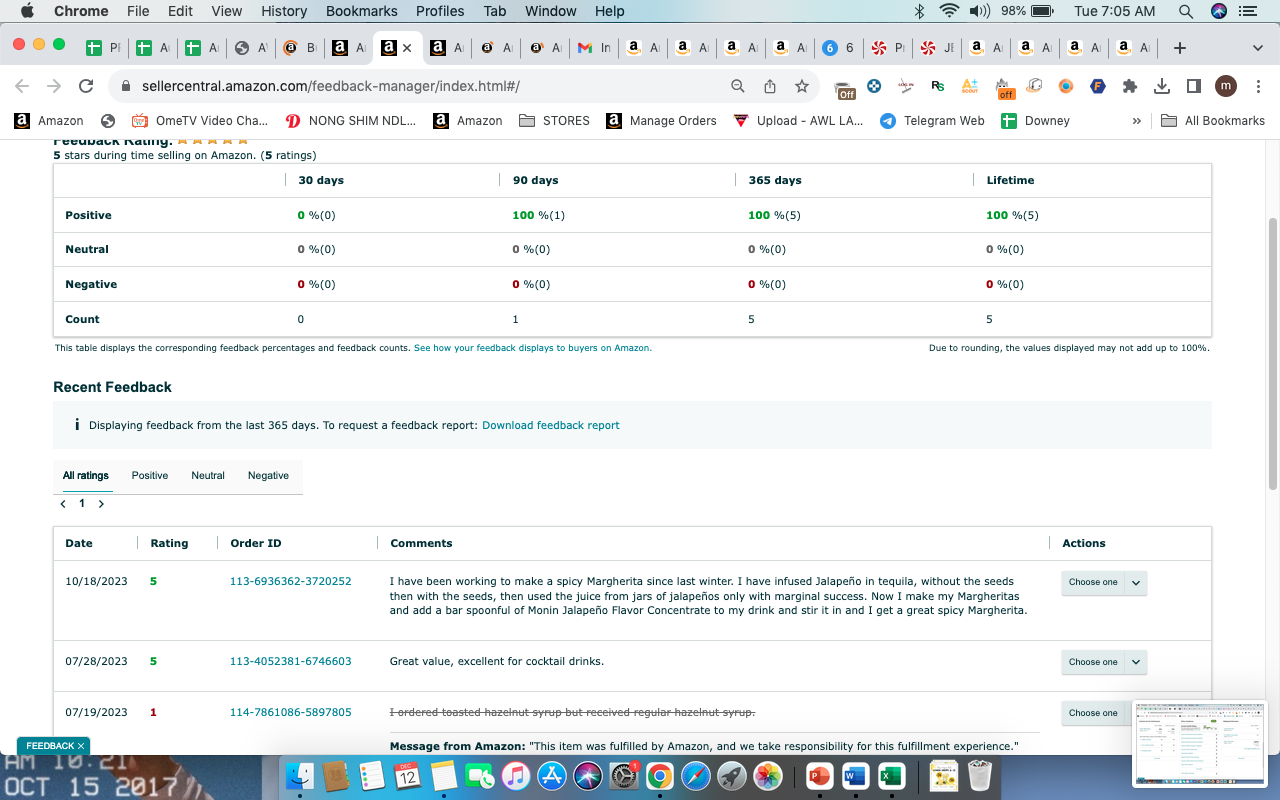Open the Apple menu
1280x800 pixels.
click(x=26, y=11)
